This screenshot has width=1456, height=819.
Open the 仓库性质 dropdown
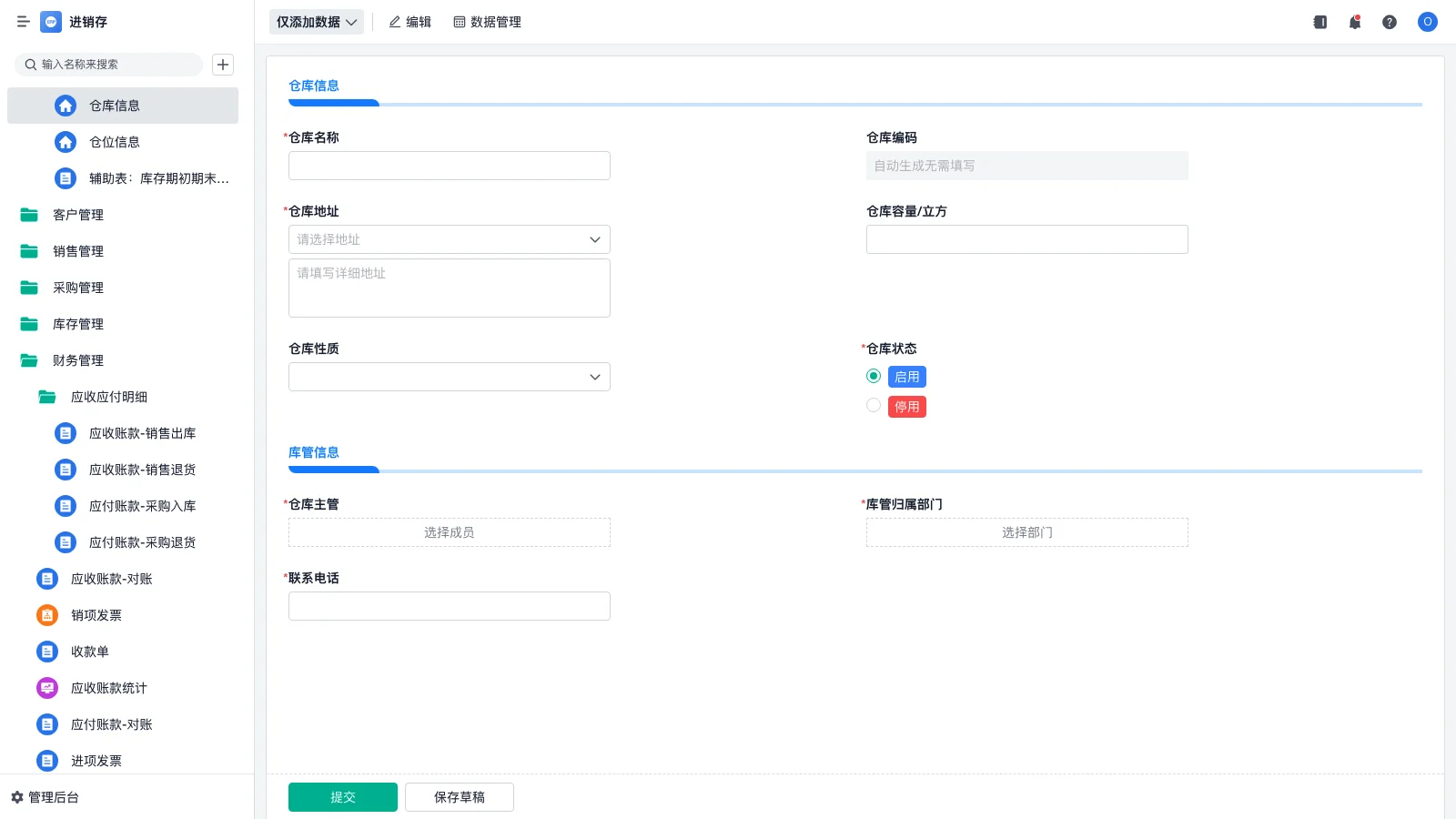(450, 377)
